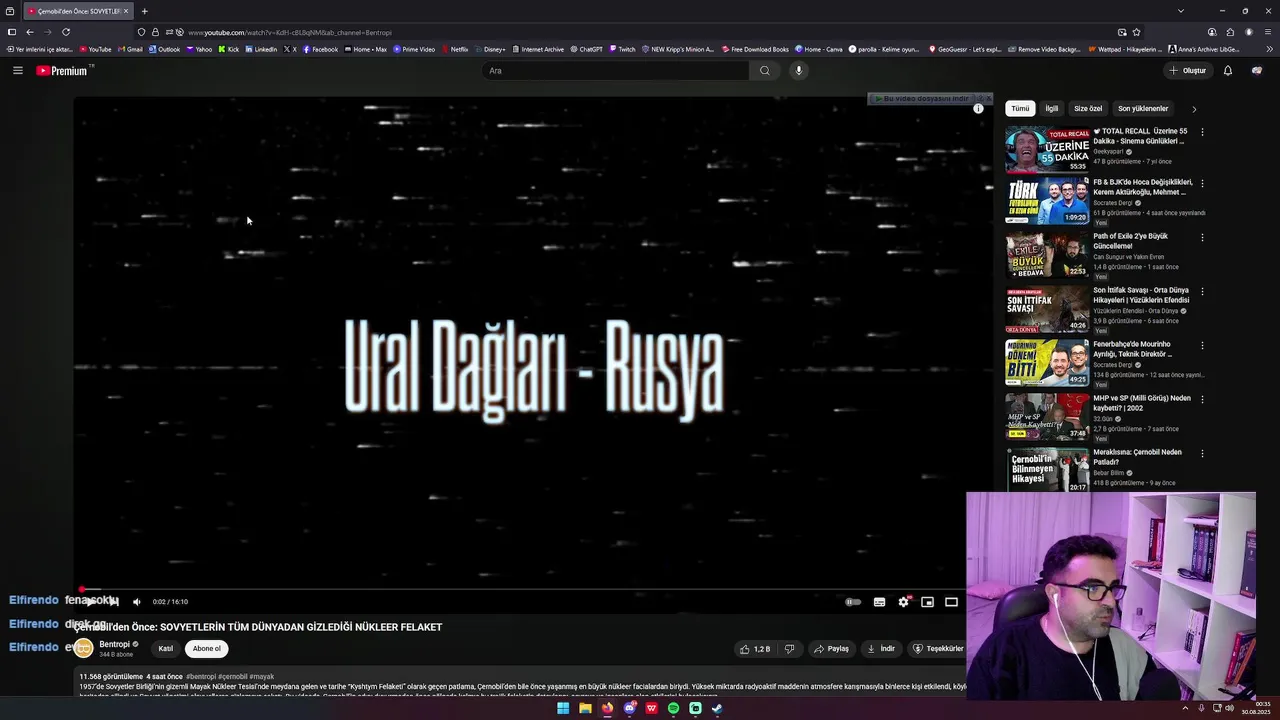1280x720 pixels.
Task: Open the notifications bell
Action: pos(1228,70)
